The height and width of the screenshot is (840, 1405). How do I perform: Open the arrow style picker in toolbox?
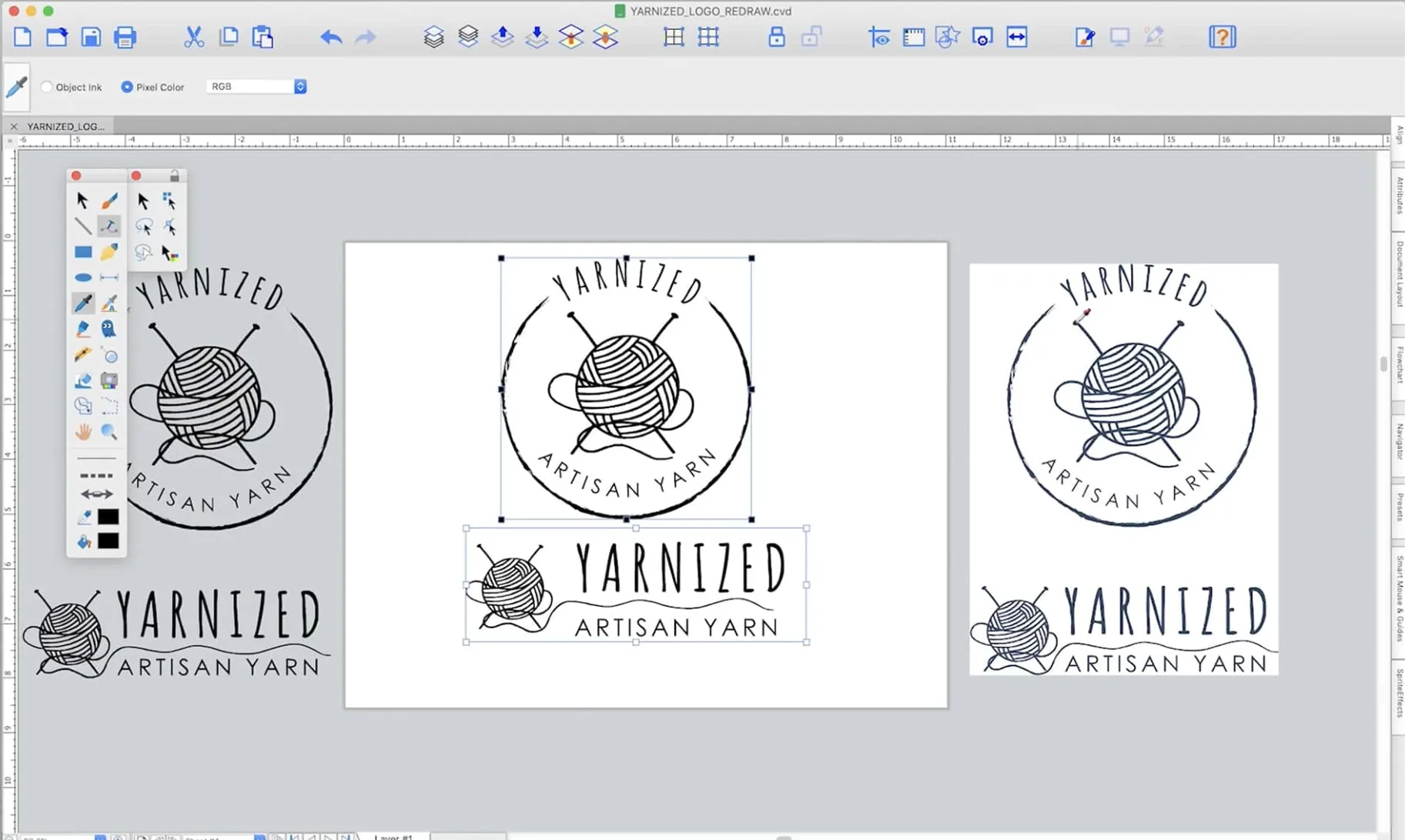96,494
